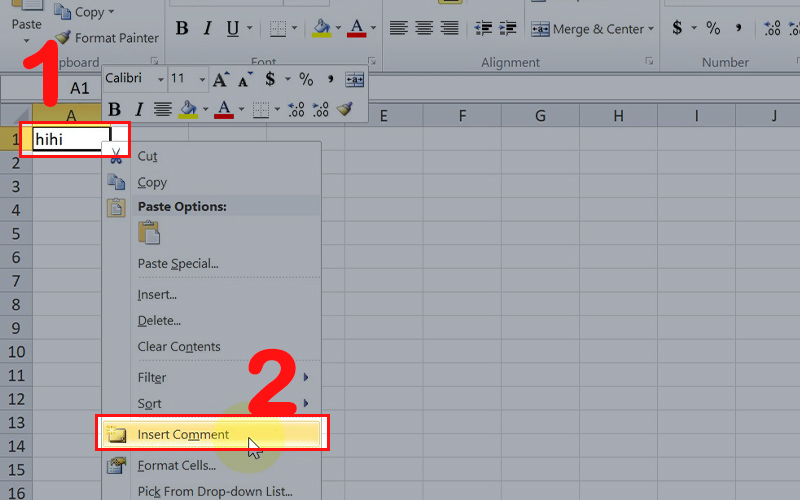This screenshot has width=800, height=500.
Task: Choose Clear Contents in context menu
Action: tap(212, 347)
